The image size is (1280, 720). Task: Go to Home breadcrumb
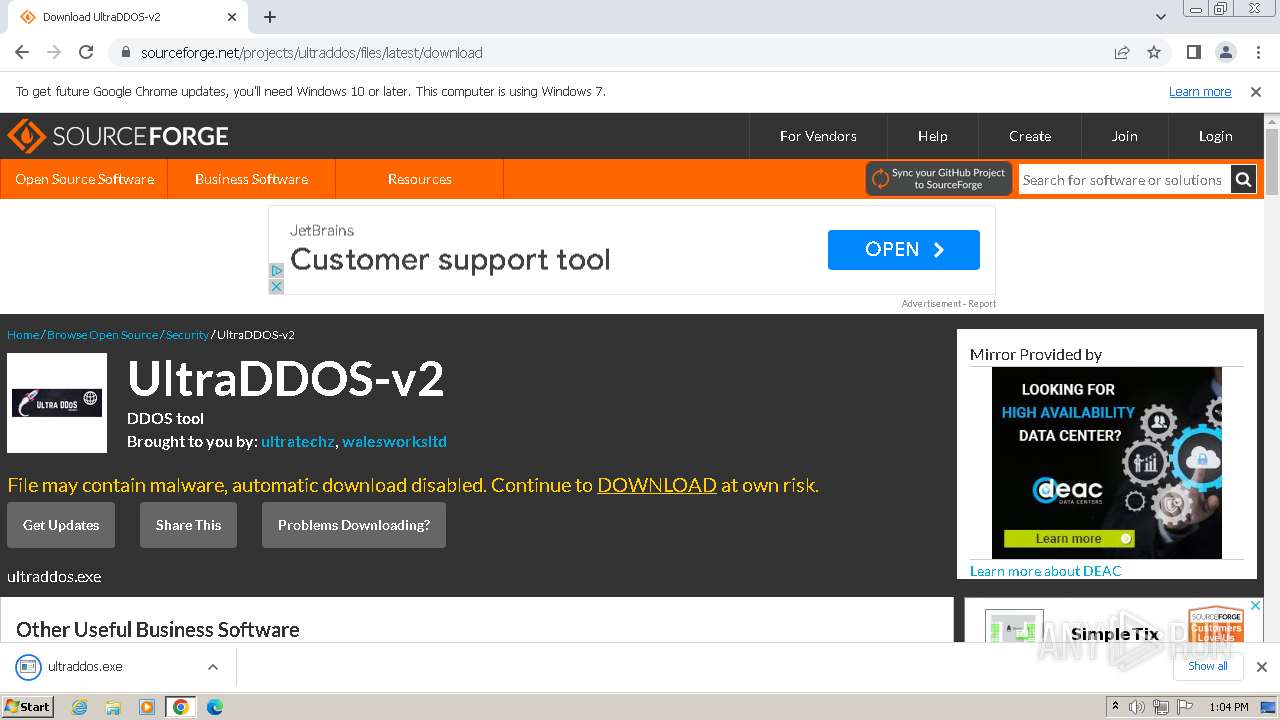pyautogui.click(x=23, y=335)
